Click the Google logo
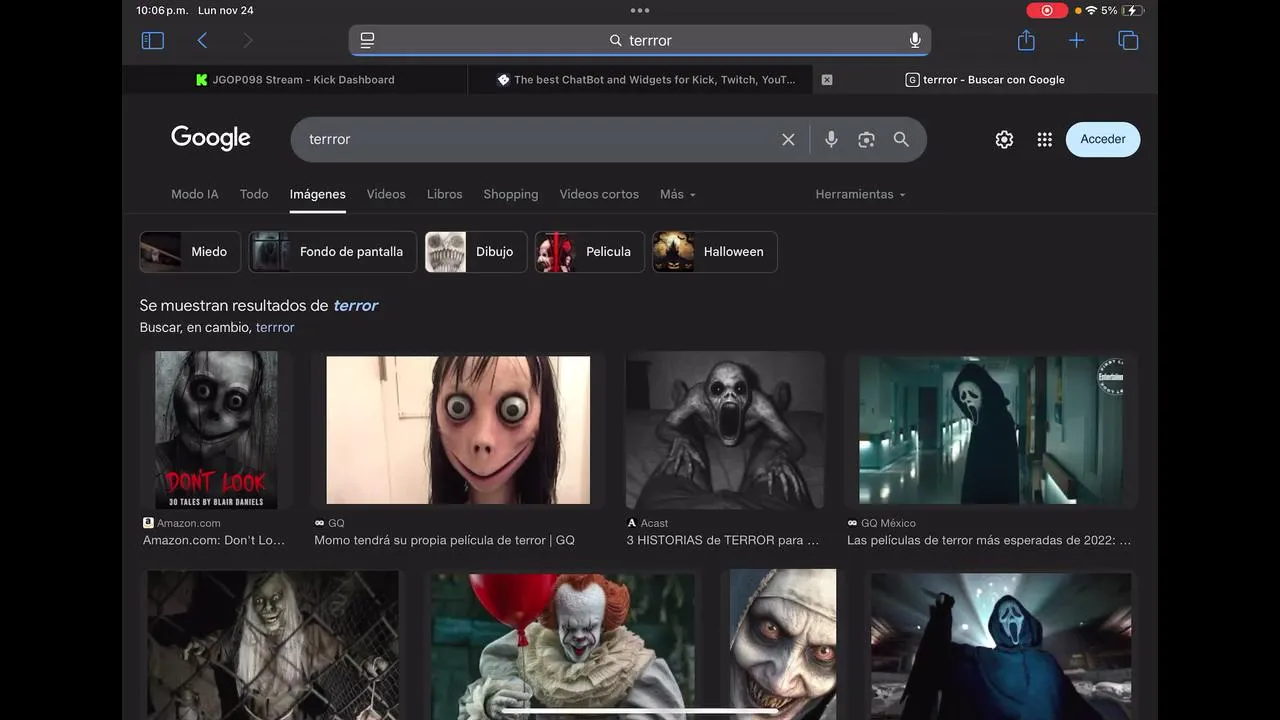 coord(211,138)
